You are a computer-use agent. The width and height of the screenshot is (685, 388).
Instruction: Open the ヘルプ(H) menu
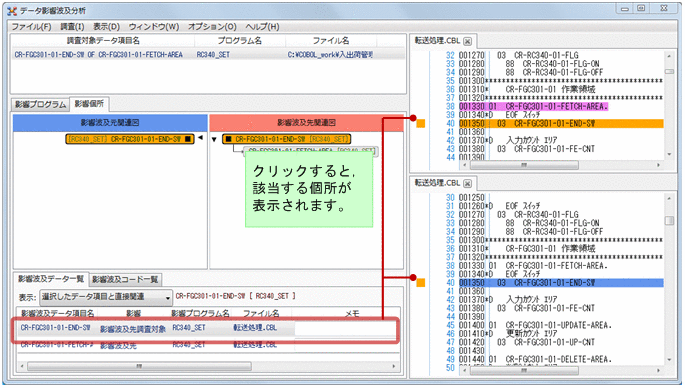pyautogui.click(x=262, y=27)
